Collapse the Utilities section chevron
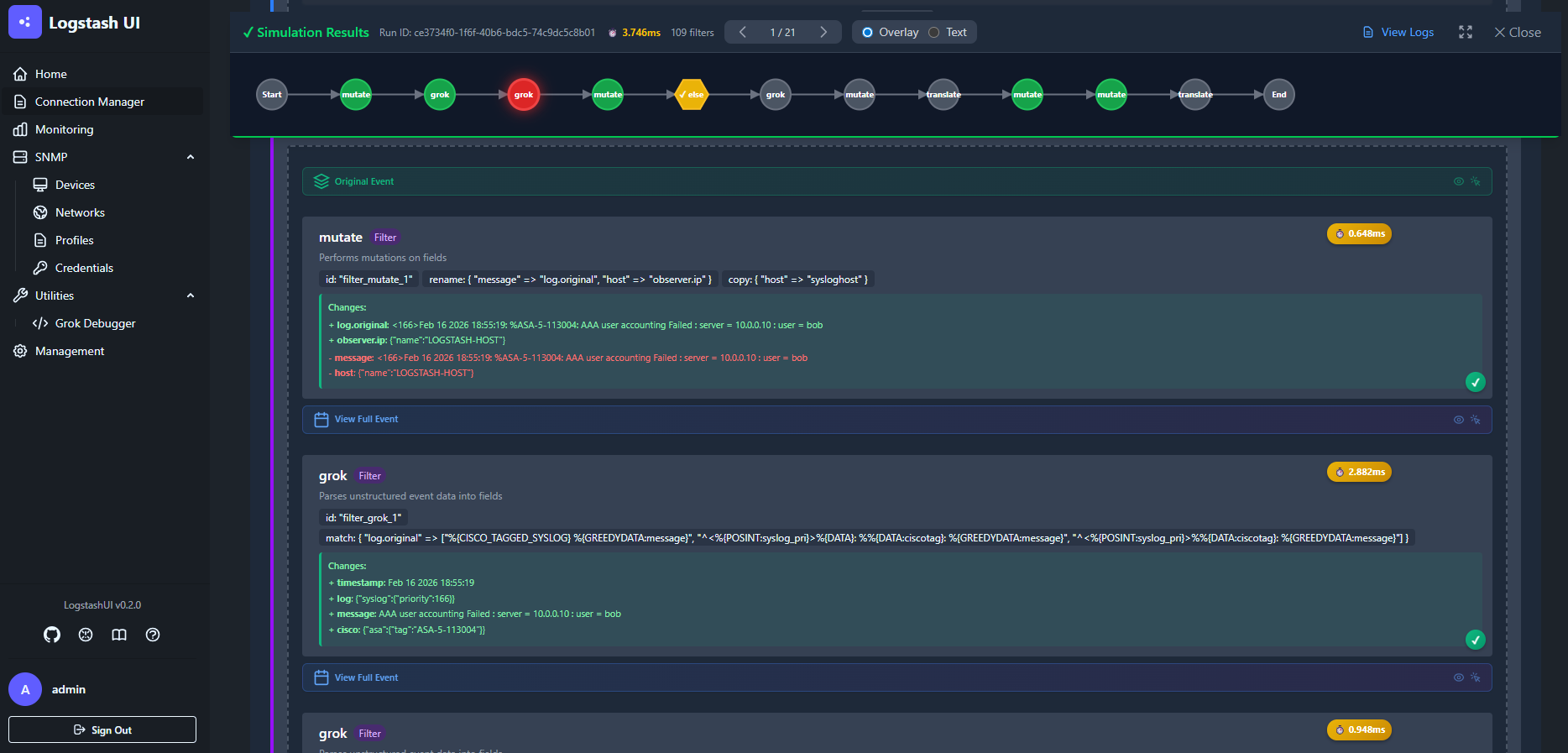The width and height of the screenshot is (1568, 753). [x=191, y=295]
